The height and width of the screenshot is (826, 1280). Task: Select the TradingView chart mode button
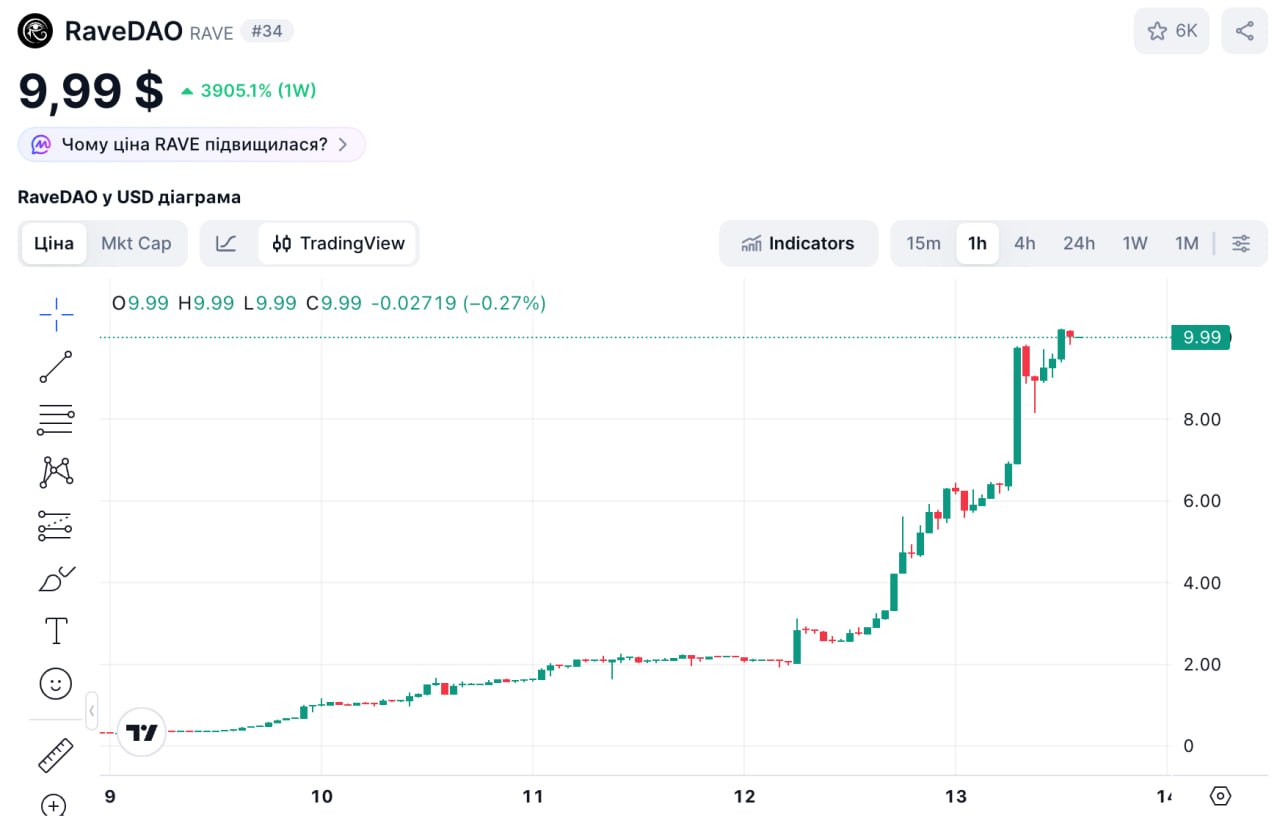[x=339, y=243]
